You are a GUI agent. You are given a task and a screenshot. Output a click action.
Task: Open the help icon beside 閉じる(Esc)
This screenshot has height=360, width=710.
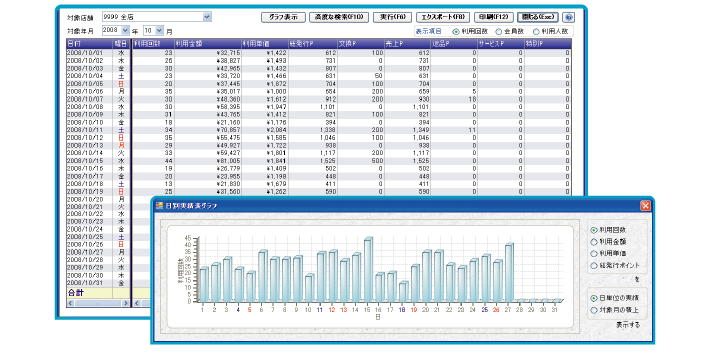[568, 17]
